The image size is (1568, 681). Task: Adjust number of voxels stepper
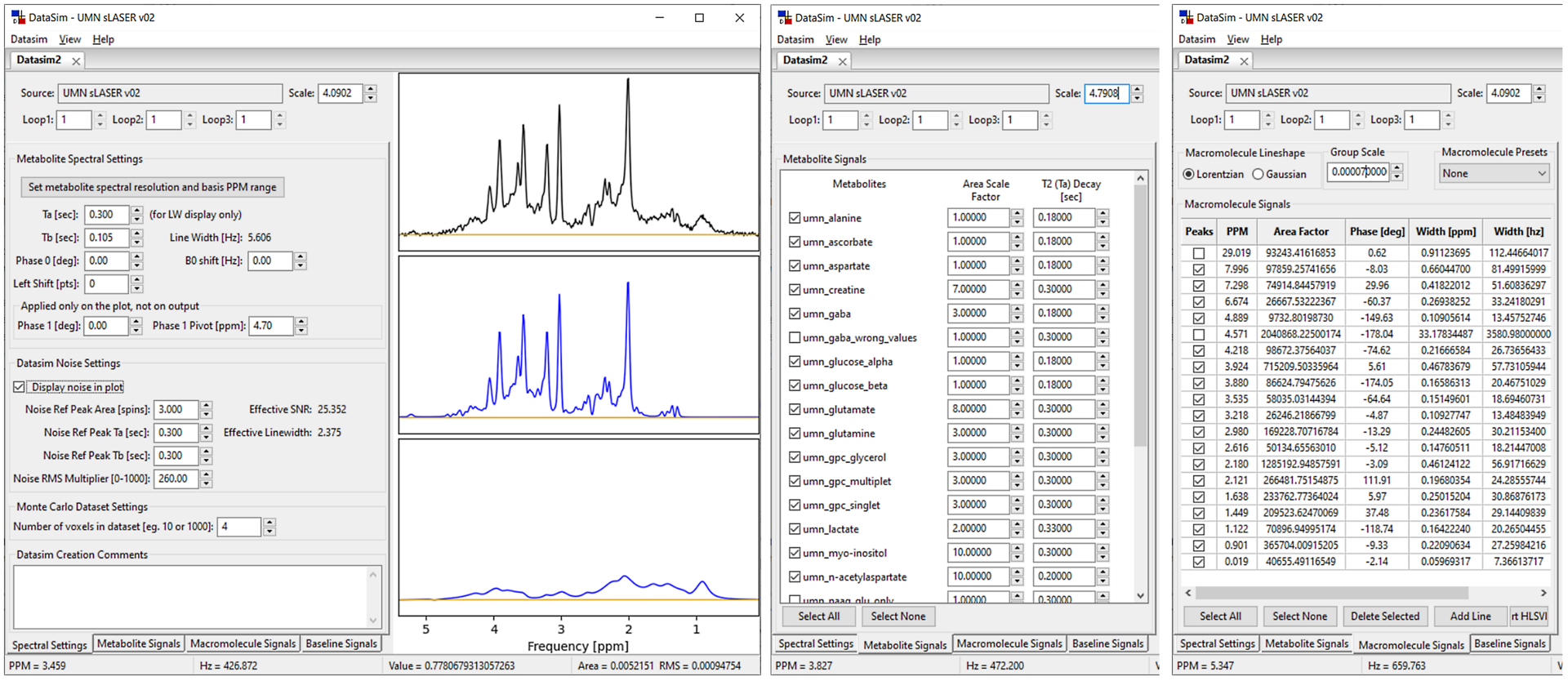pos(269,527)
